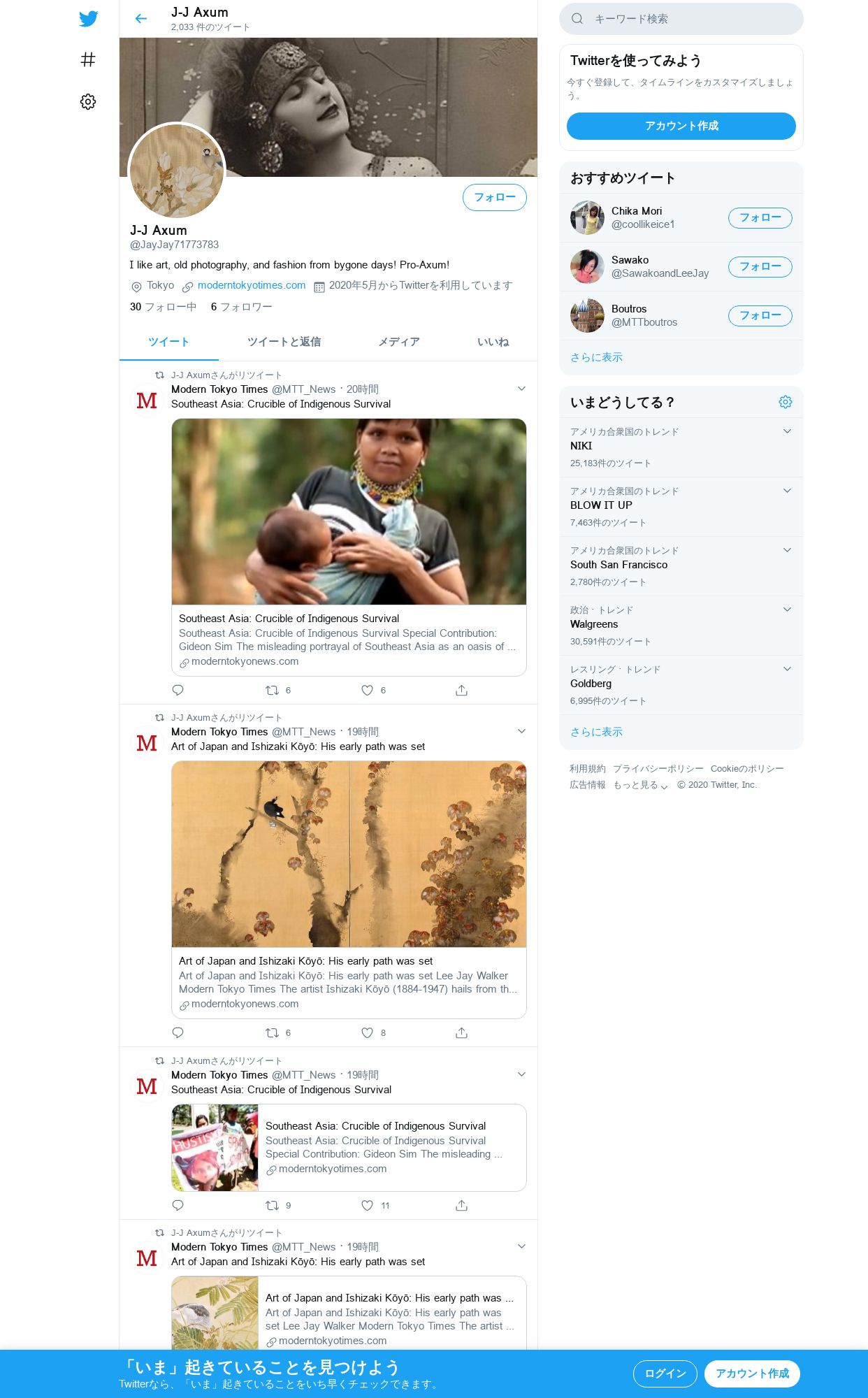Open caret menu on first Modern Tokyo Times tweet
868x1398 pixels.
pyautogui.click(x=521, y=389)
